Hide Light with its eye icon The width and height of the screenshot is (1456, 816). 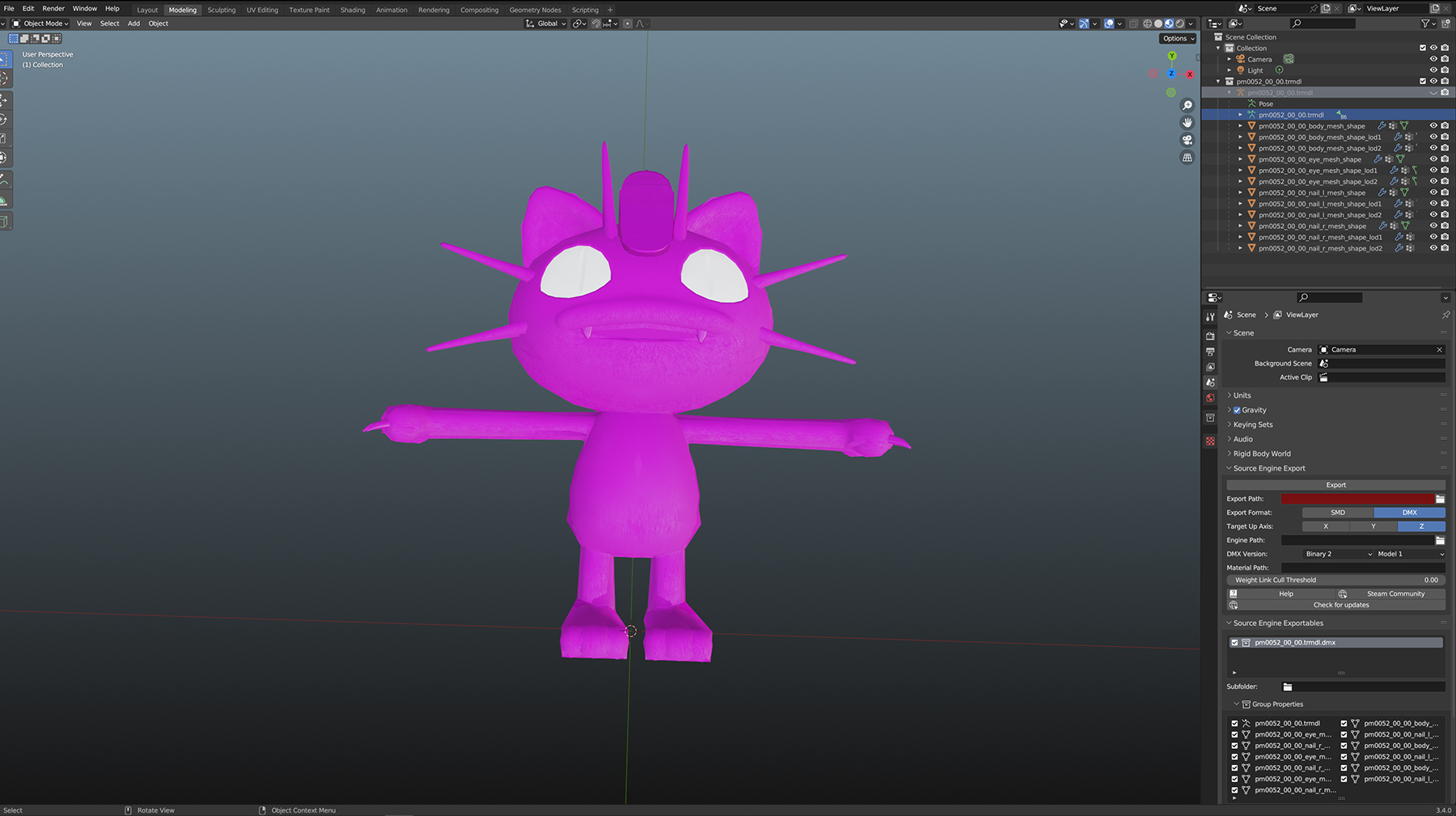point(1433,70)
